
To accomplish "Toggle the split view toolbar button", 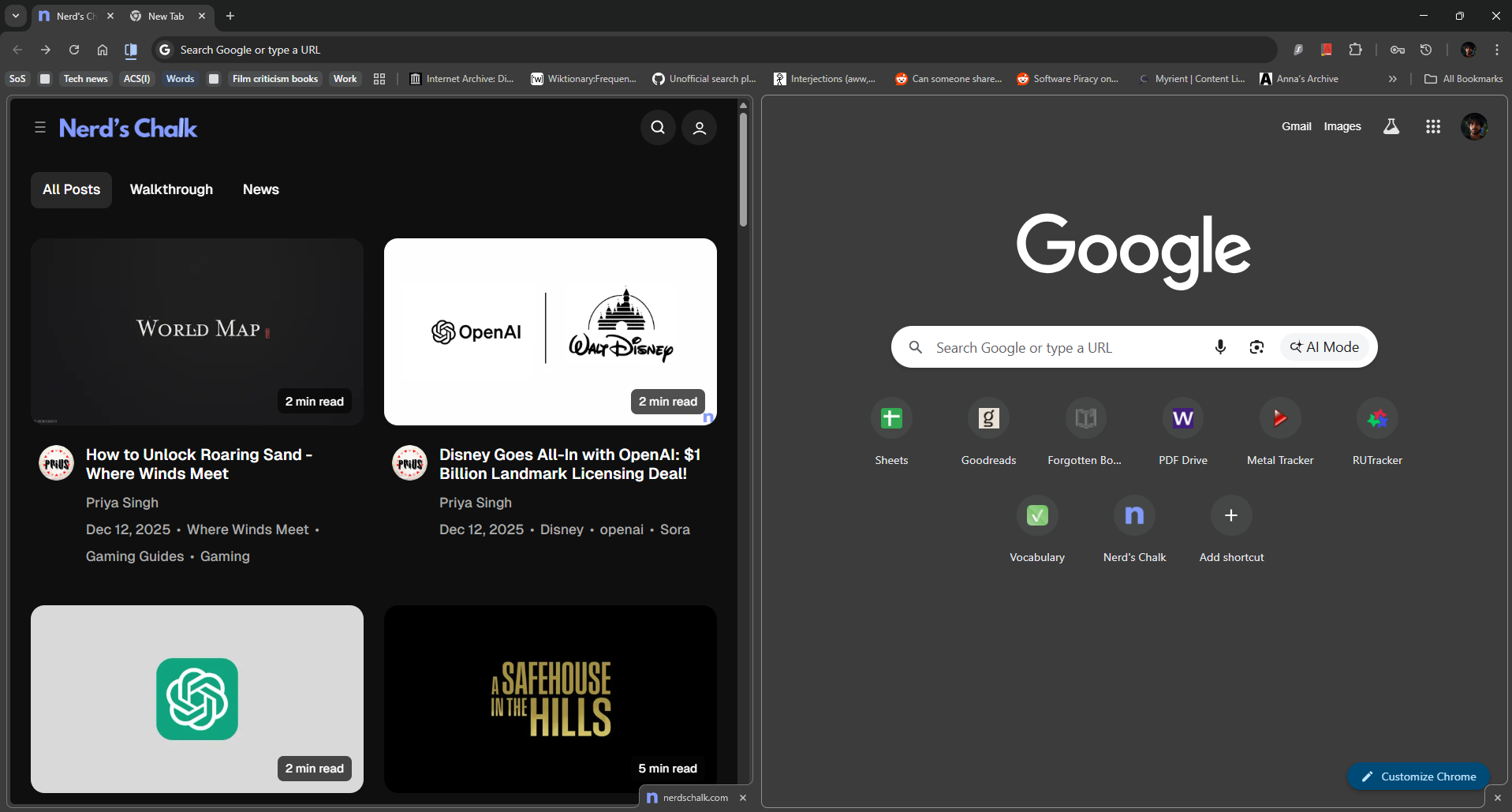I will click(131, 50).
